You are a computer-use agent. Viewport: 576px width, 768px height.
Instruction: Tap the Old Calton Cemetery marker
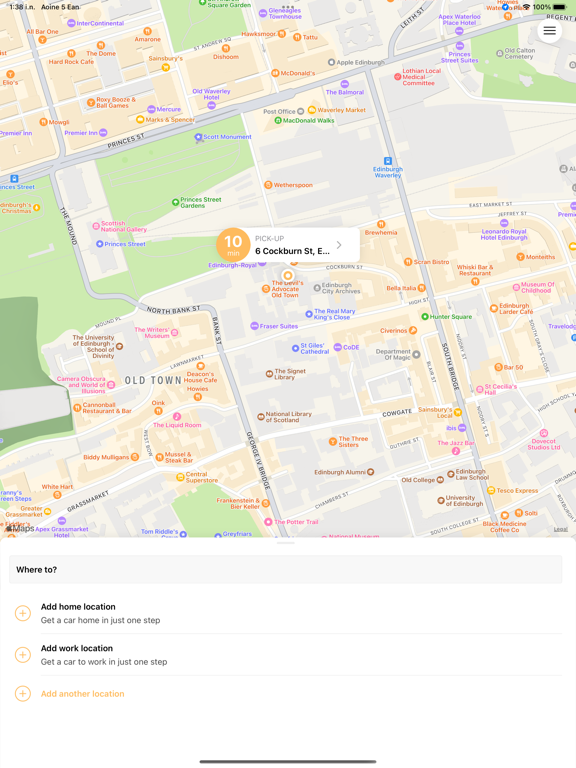pos(500,53)
